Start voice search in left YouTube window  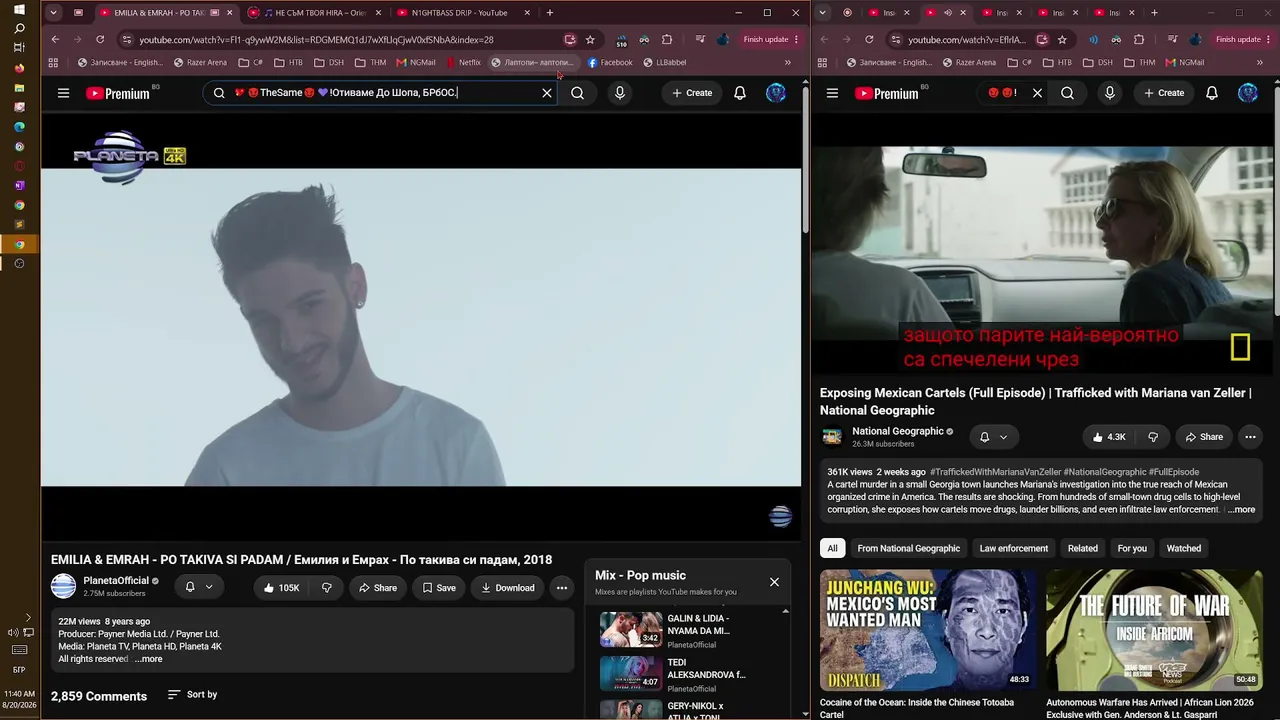[620, 93]
